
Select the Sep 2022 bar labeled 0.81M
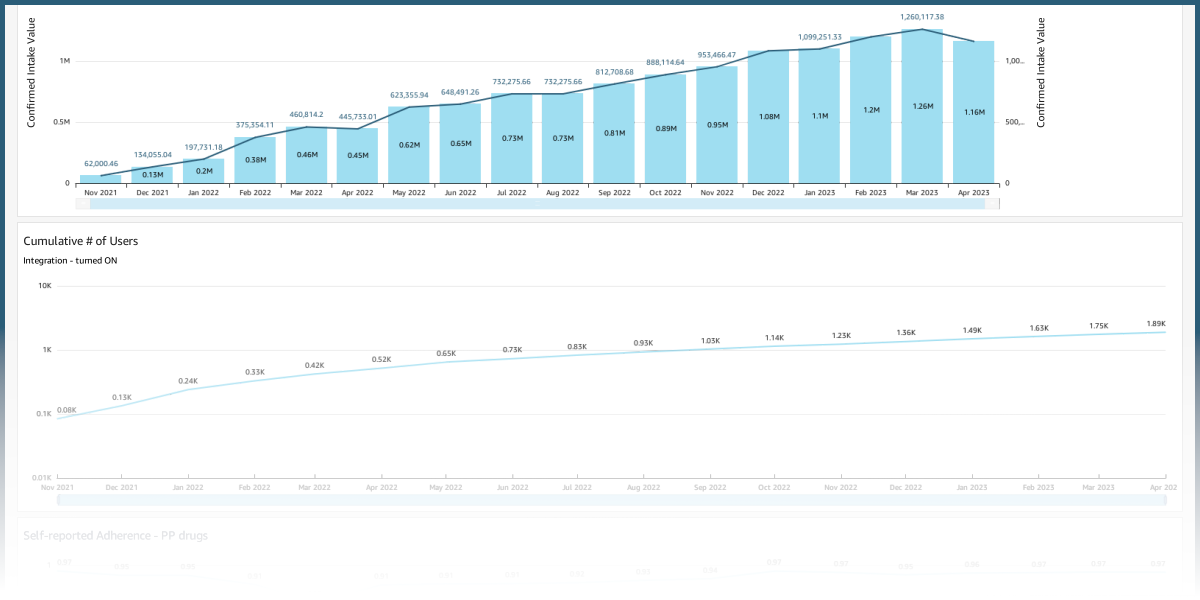coord(614,133)
